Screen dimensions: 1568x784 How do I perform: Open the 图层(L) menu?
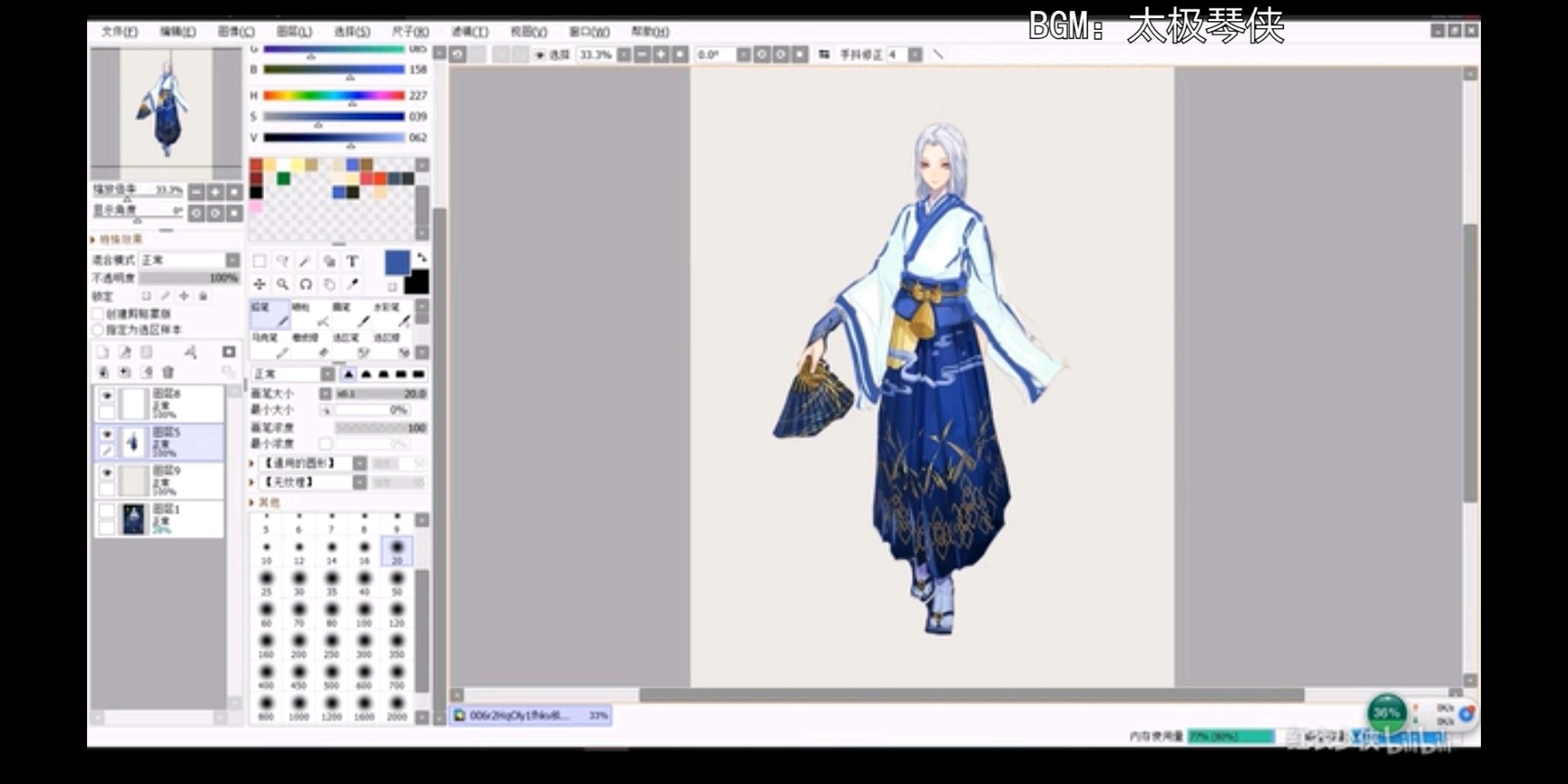point(294,31)
